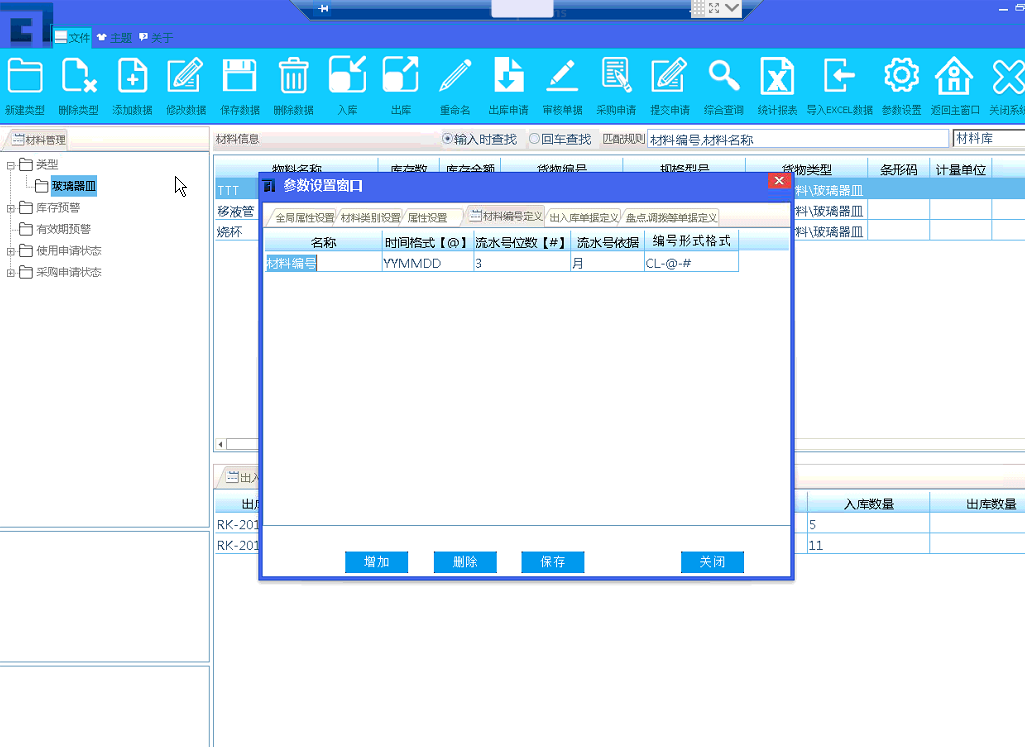Click the 保存 button in the dialog
The width and height of the screenshot is (1025, 747).
pos(552,562)
